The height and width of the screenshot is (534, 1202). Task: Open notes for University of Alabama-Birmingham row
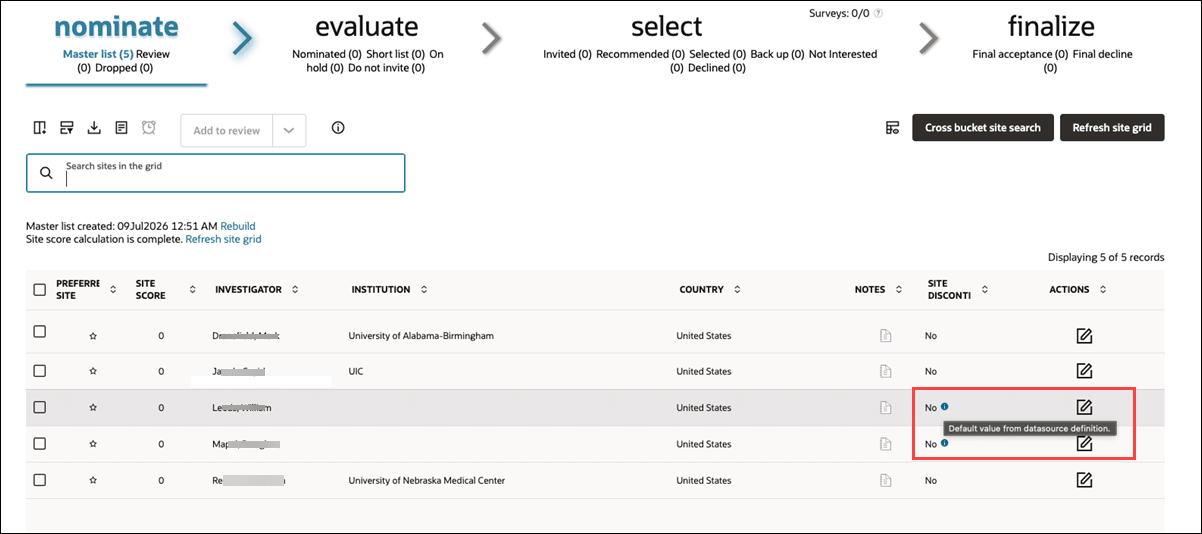(885, 336)
